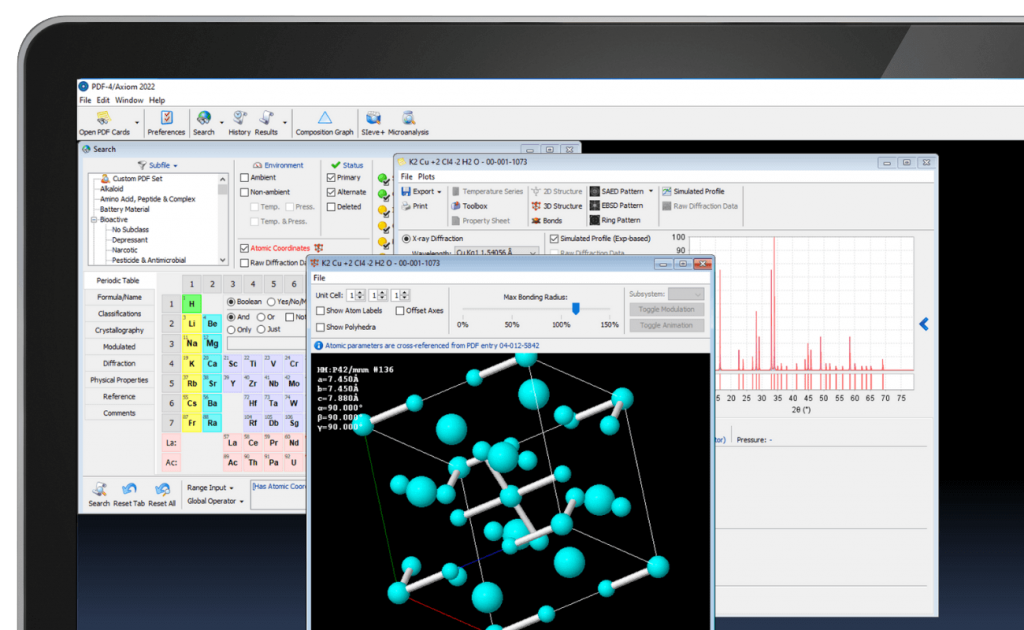Image resolution: width=1024 pixels, height=630 pixels.
Task: Click the blue arrow beside diffraction plot
Action: [x=924, y=324]
